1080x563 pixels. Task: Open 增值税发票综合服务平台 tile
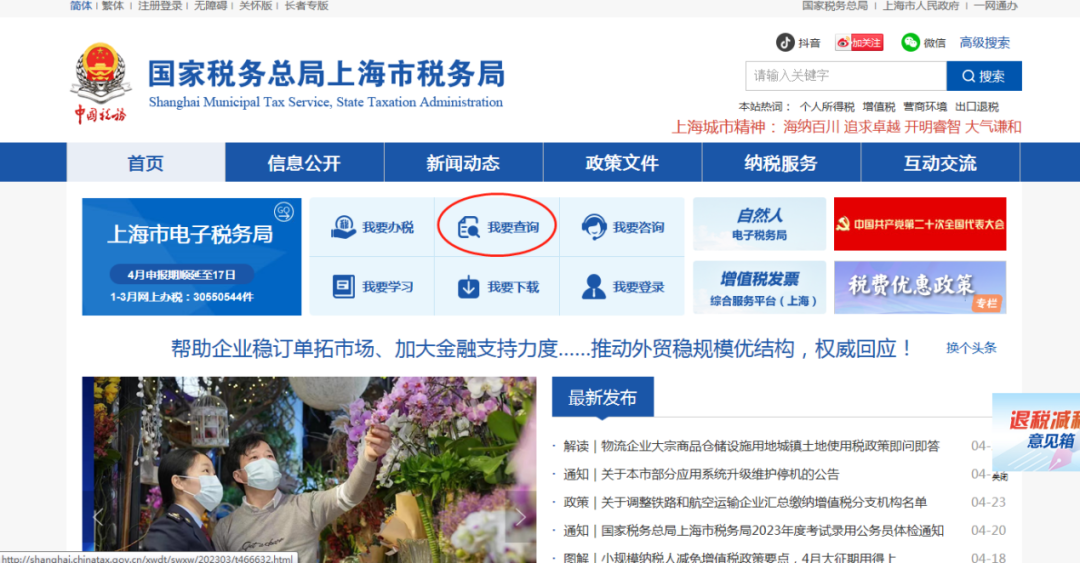[759, 287]
